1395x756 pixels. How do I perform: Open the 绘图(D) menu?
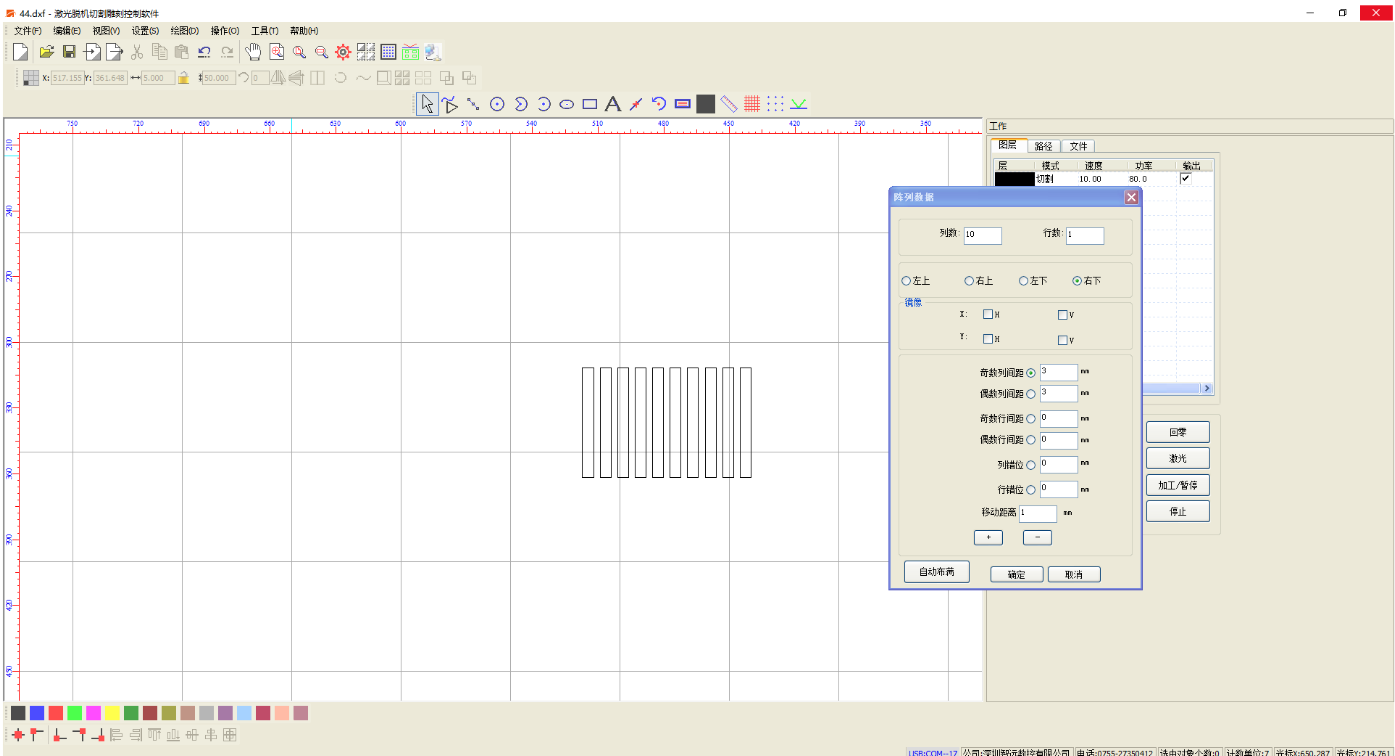coord(184,31)
